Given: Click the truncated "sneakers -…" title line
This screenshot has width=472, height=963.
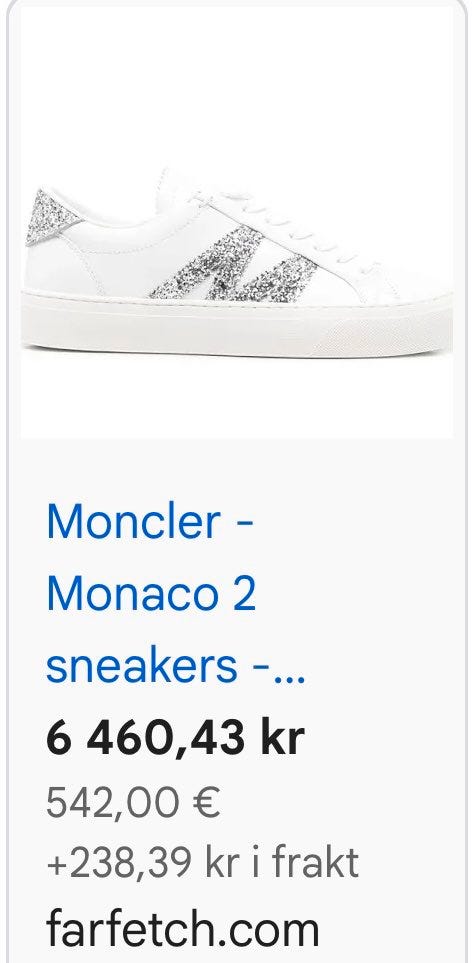Looking at the screenshot, I should click(x=176, y=666).
